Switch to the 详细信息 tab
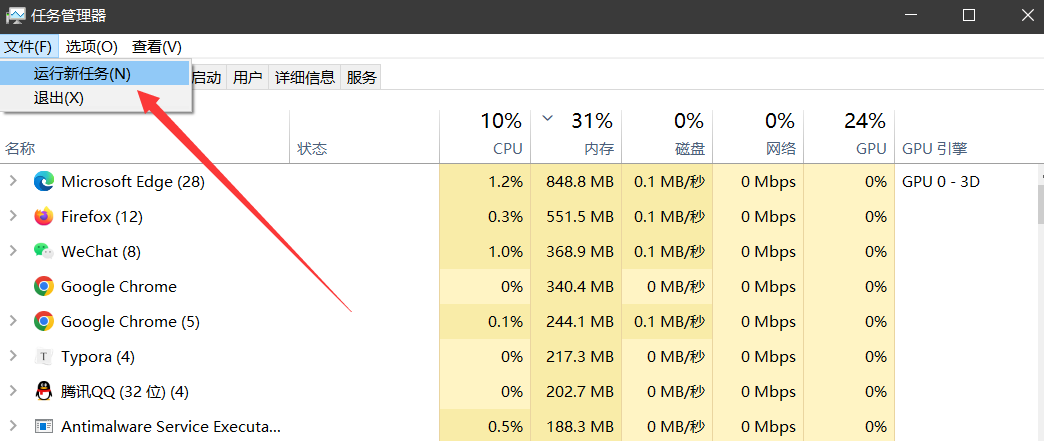Image resolution: width=1044 pixels, height=441 pixels. tap(305, 77)
